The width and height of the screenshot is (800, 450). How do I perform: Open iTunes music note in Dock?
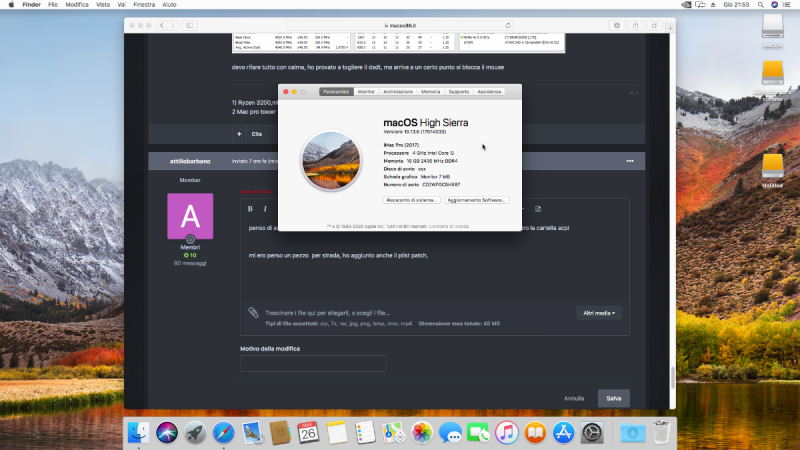(x=507, y=433)
